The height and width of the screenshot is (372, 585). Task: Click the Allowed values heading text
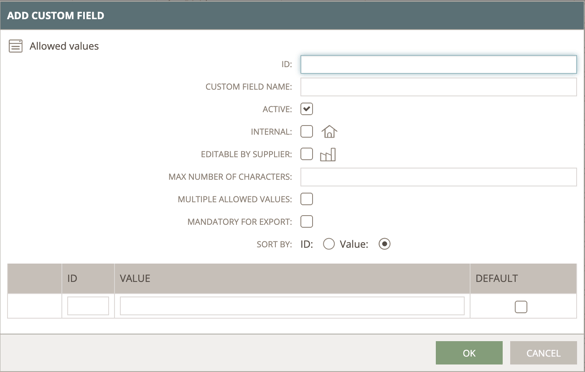[64, 46]
